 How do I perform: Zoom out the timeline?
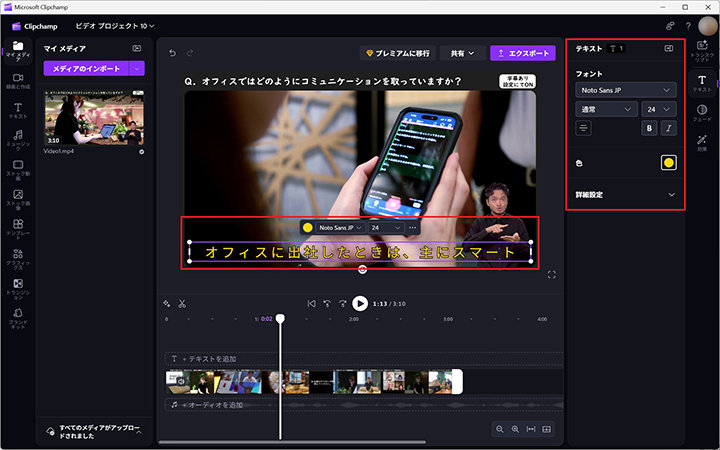coord(500,429)
